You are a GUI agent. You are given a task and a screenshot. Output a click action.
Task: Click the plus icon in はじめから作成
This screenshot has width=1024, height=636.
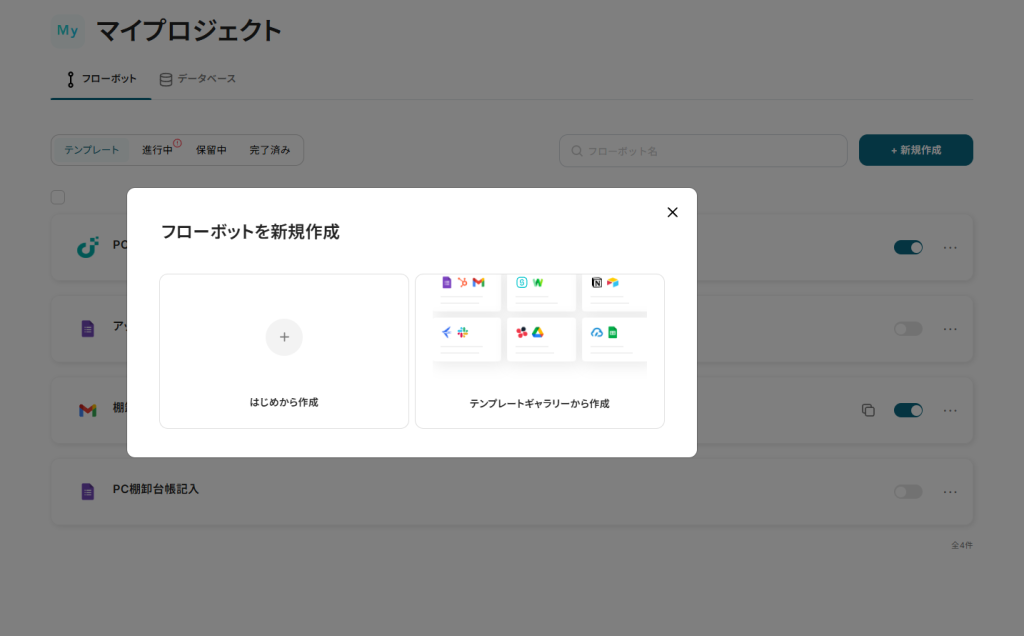coord(284,337)
